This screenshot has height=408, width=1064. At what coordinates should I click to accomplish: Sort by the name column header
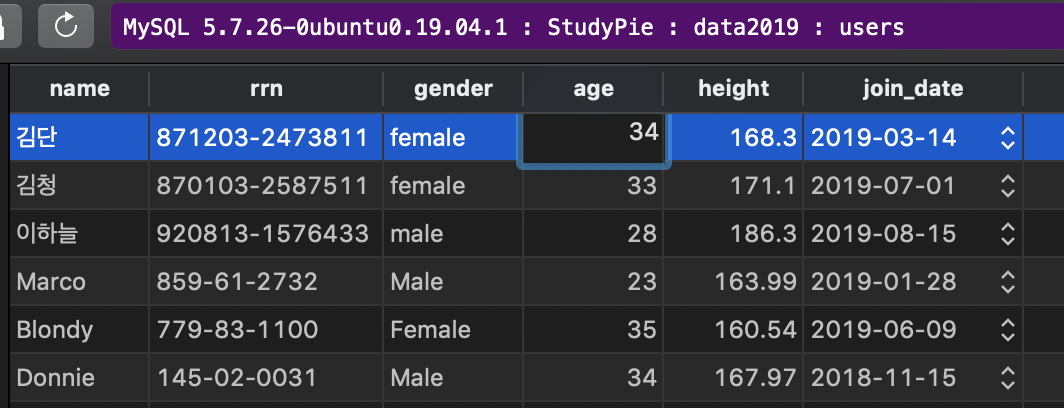79,89
